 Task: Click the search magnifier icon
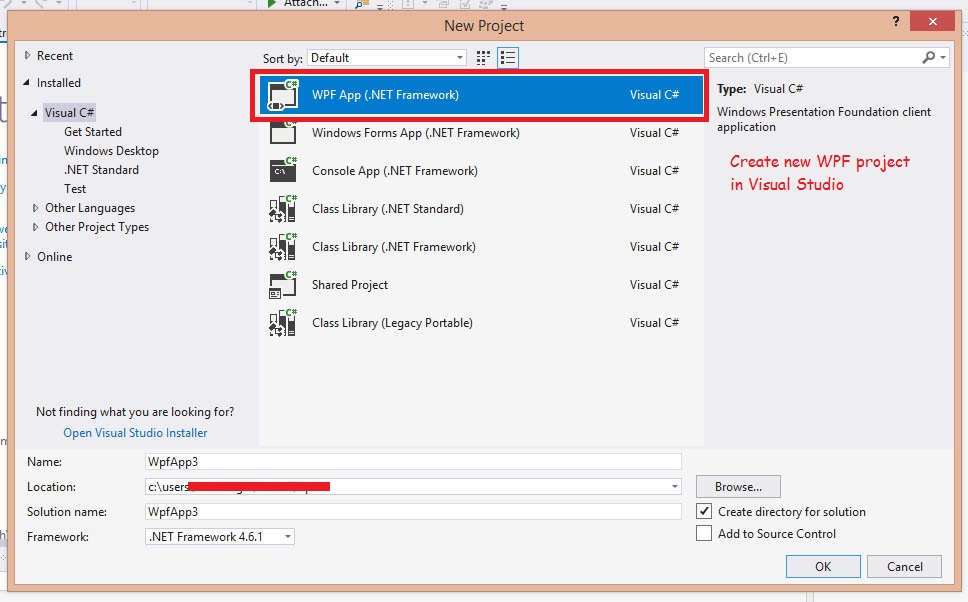point(928,57)
